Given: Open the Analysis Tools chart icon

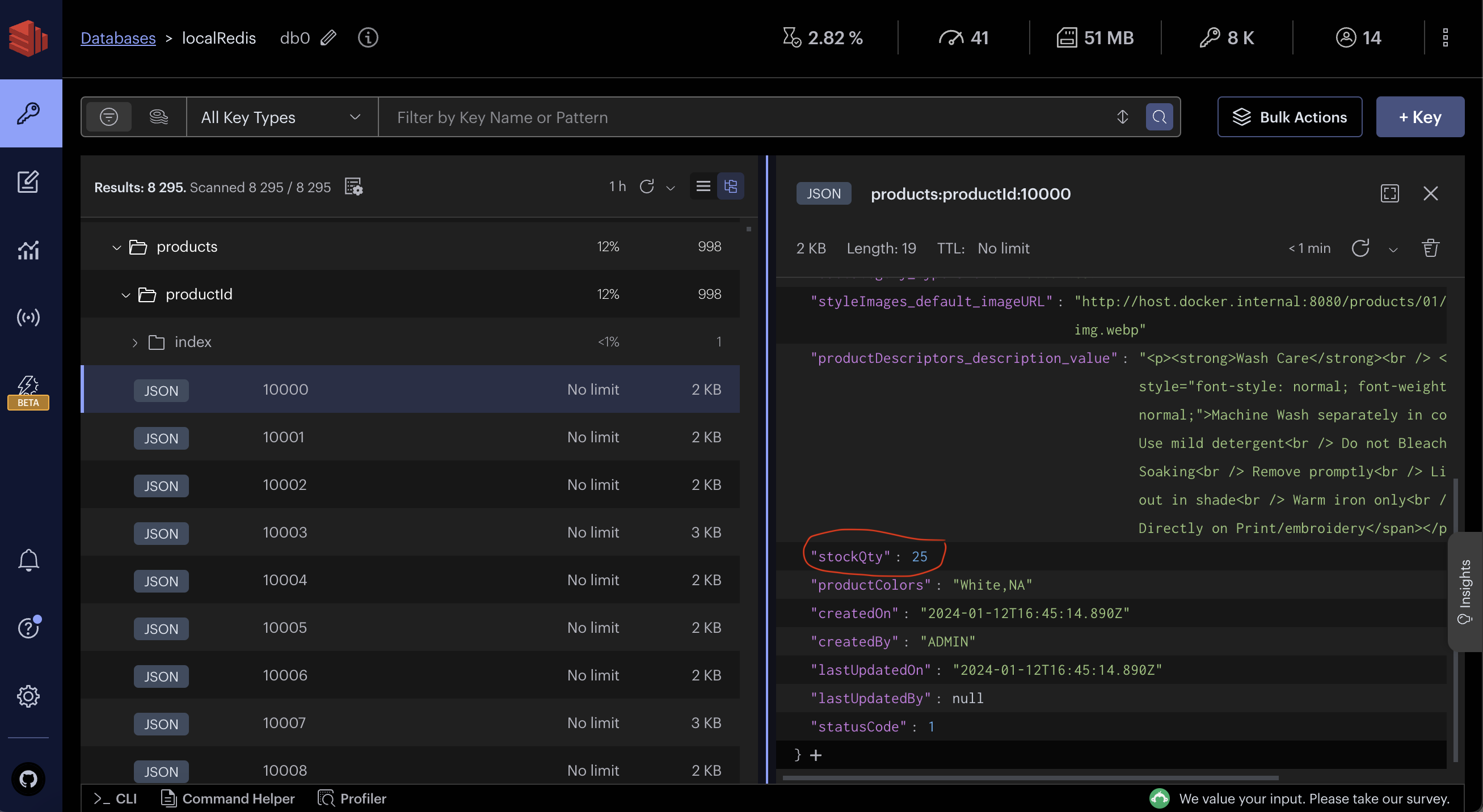Looking at the screenshot, I should coord(28,250).
